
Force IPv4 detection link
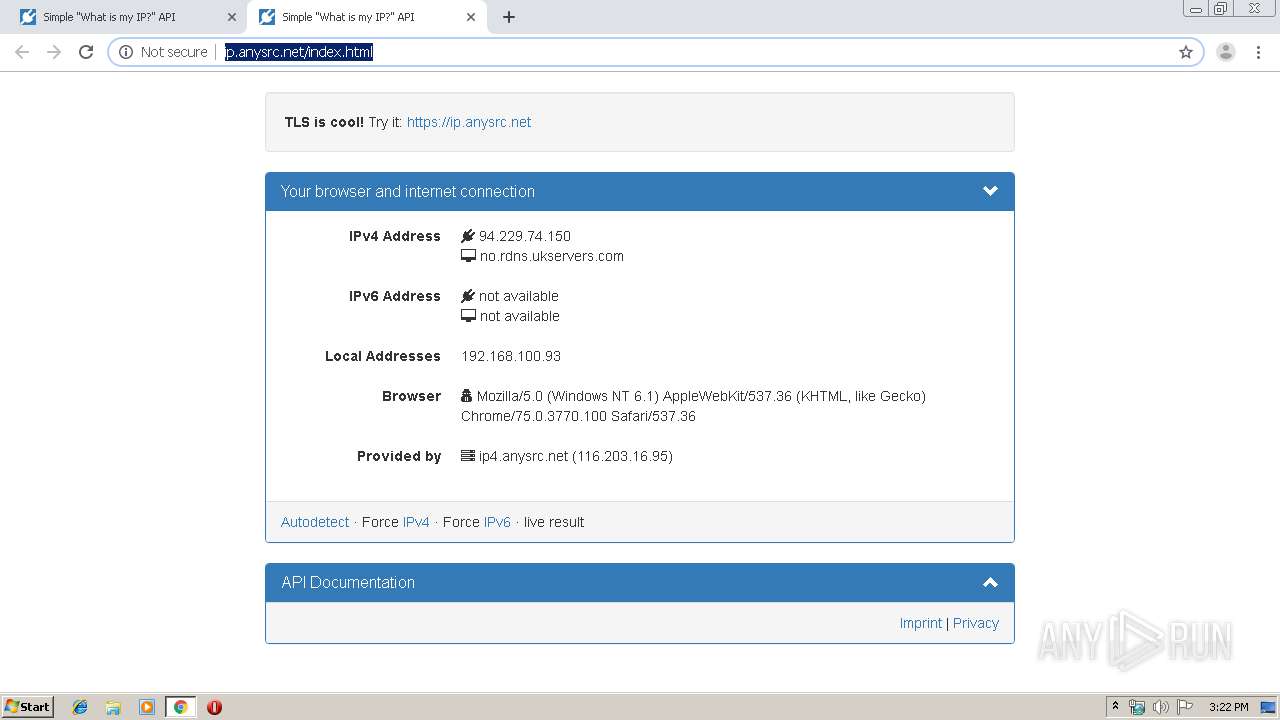coord(416,522)
